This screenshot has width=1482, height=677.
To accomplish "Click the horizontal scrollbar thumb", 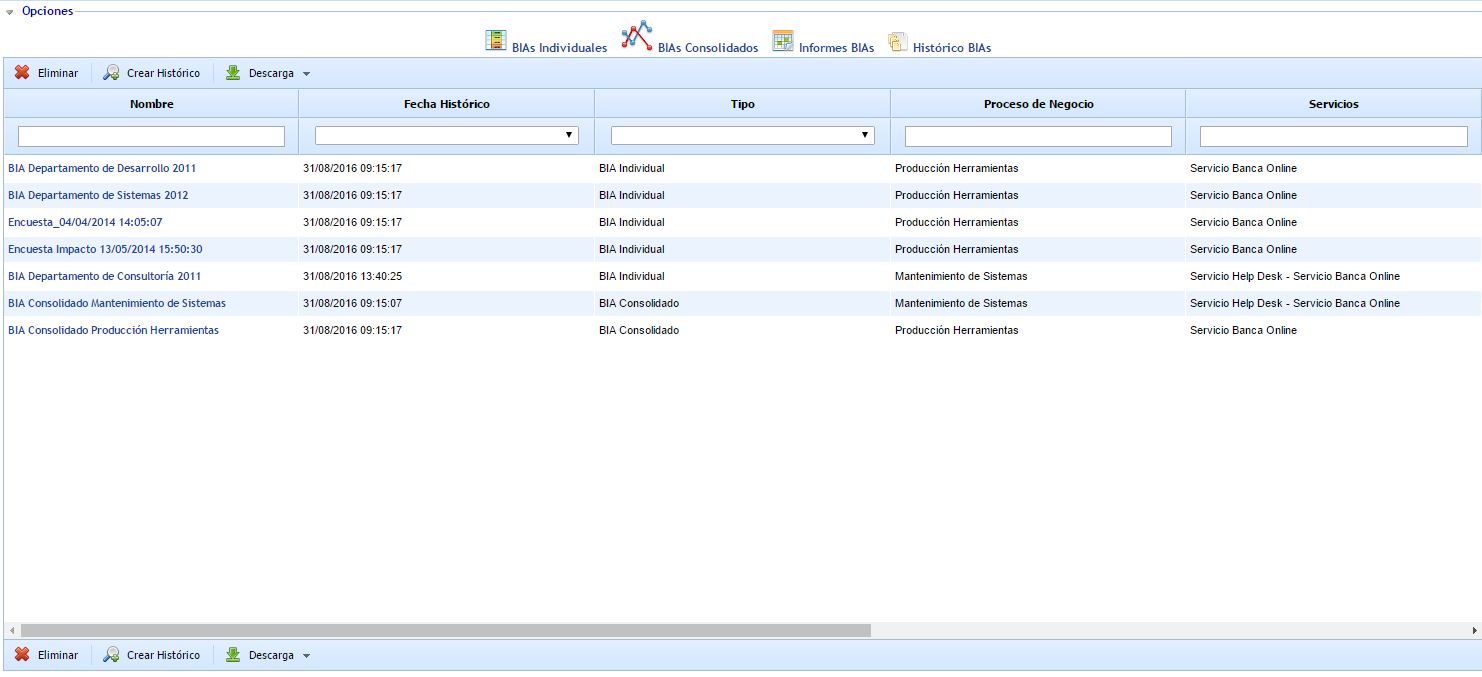I will click(x=445, y=631).
